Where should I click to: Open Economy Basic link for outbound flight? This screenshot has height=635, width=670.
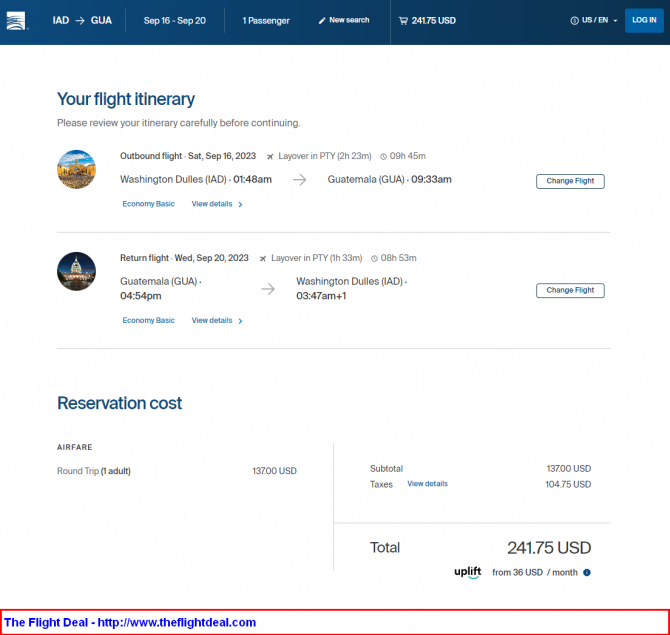[148, 204]
